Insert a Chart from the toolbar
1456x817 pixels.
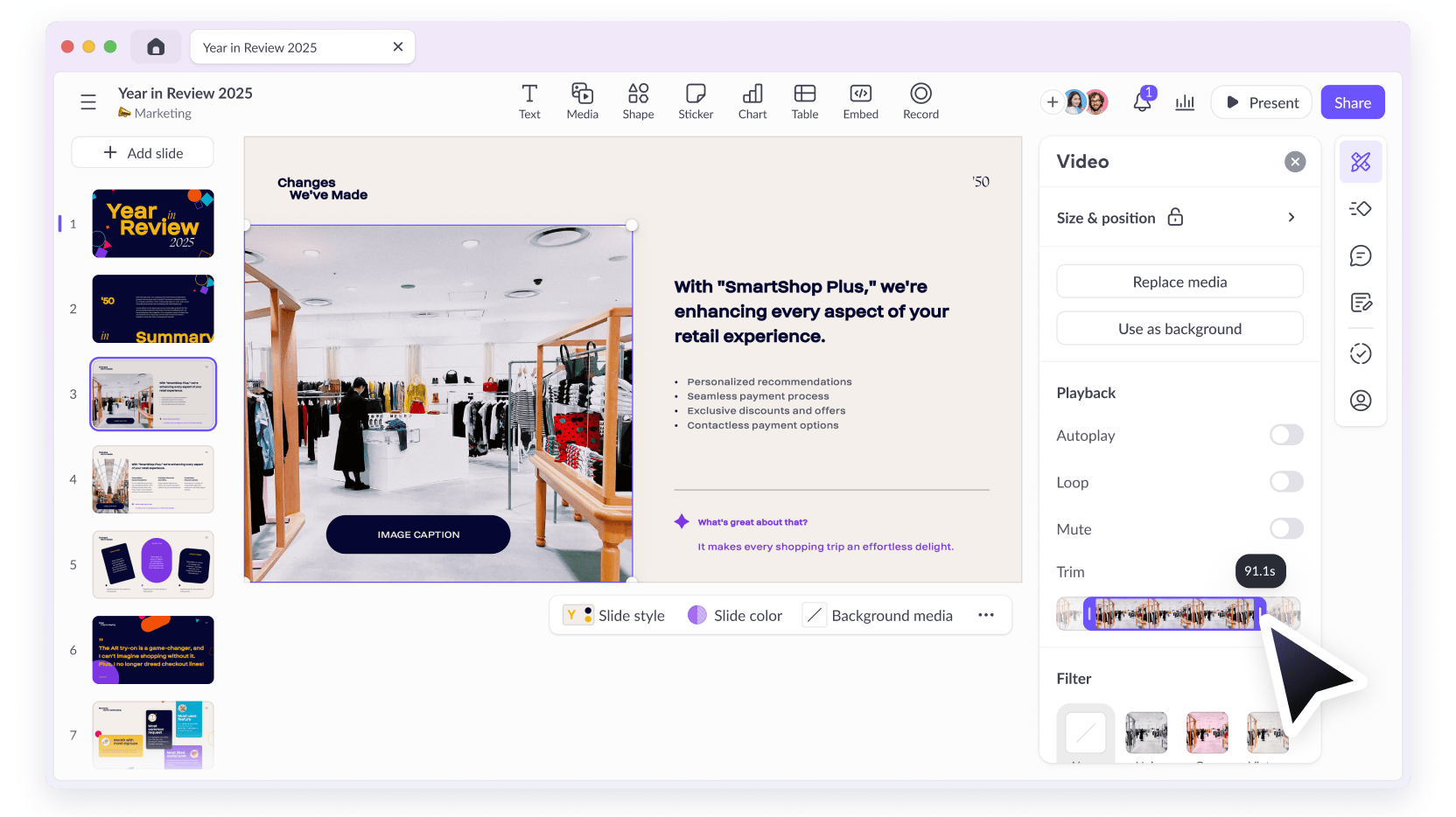[x=752, y=101]
